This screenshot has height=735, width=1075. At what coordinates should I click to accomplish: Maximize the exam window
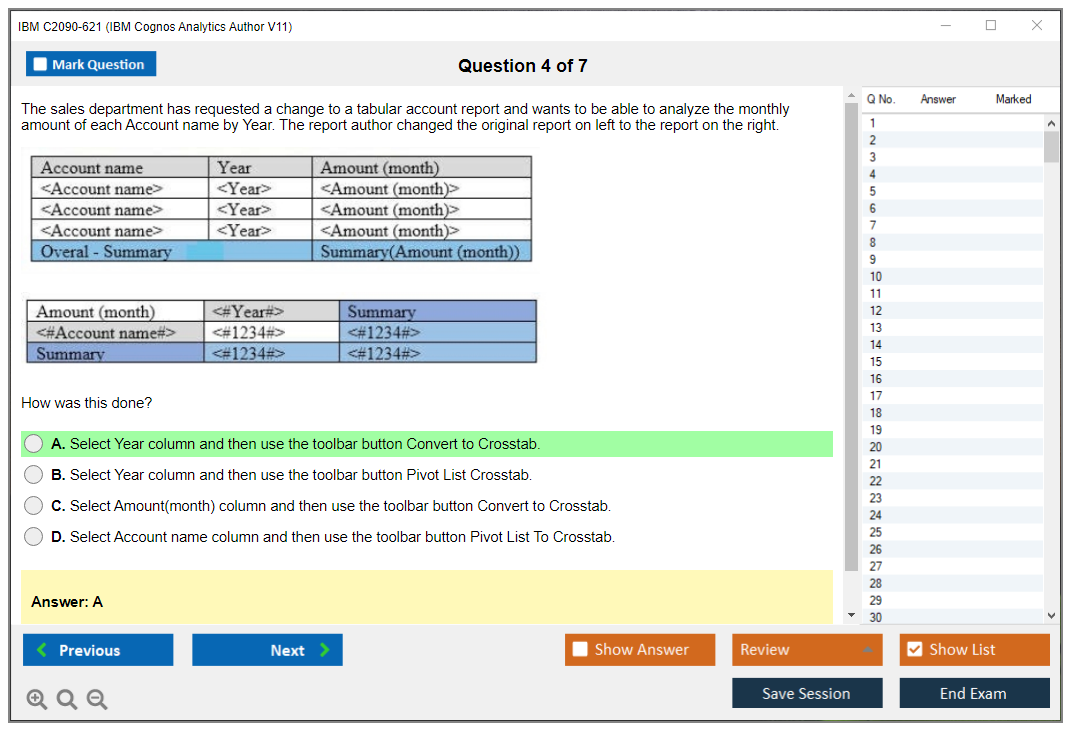(991, 26)
